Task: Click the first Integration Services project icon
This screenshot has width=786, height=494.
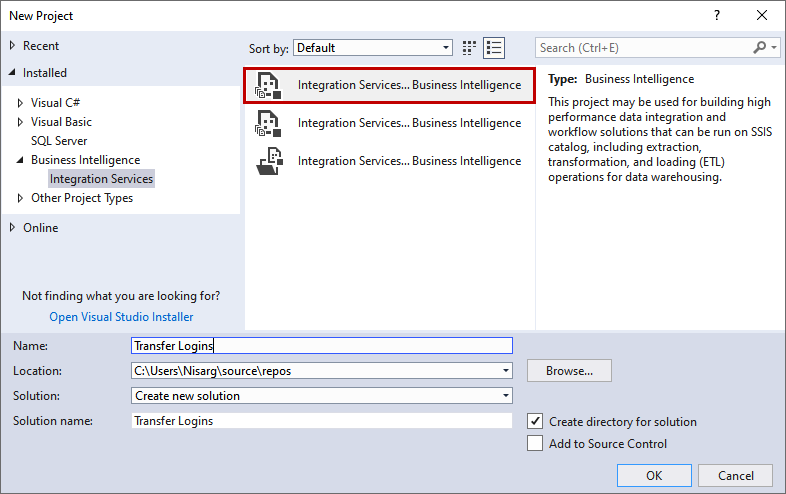Action: click(x=268, y=85)
